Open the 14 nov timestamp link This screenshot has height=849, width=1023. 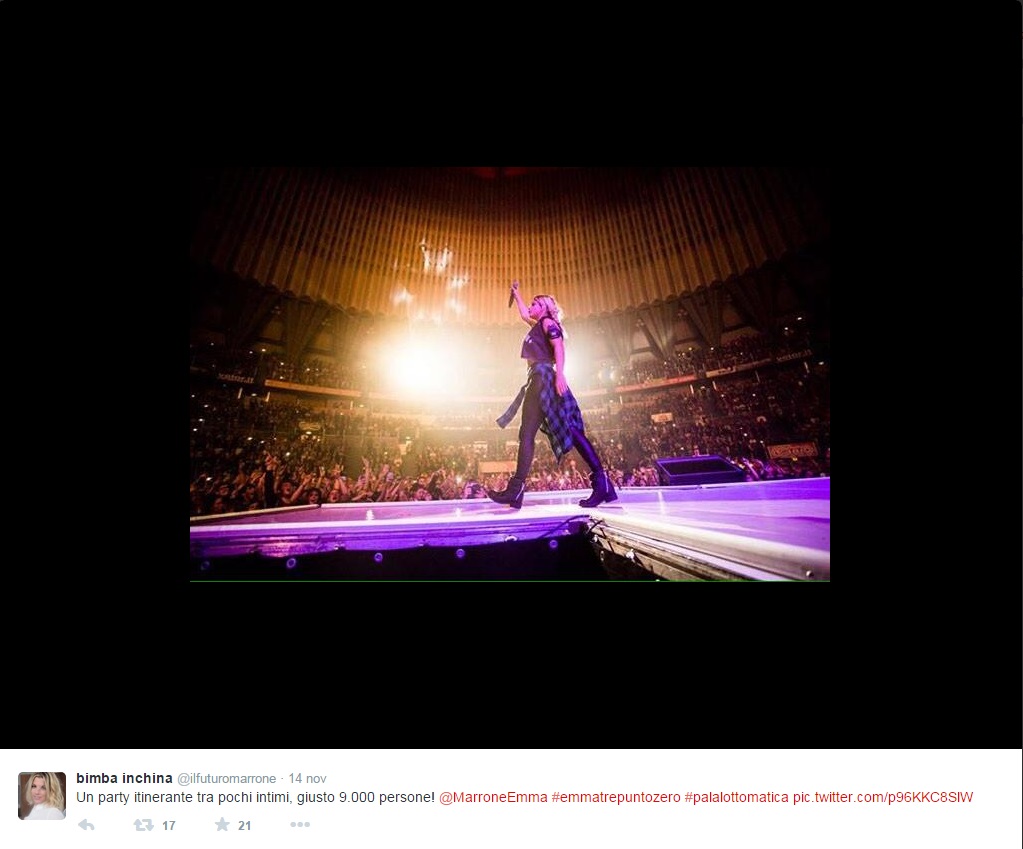pos(307,779)
